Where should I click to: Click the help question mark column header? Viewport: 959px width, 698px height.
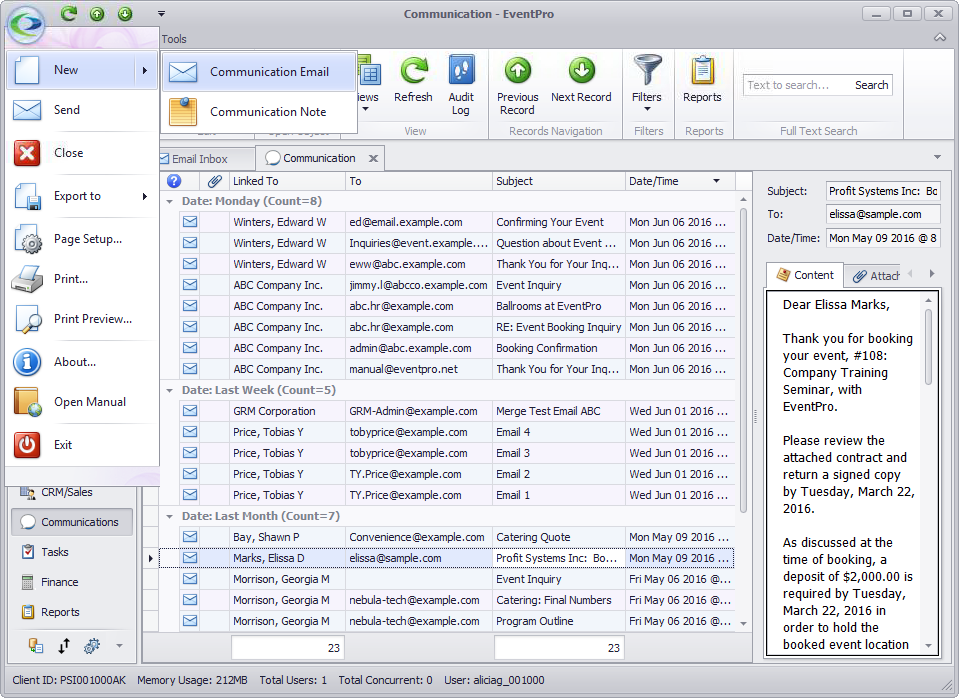tap(174, 181)
